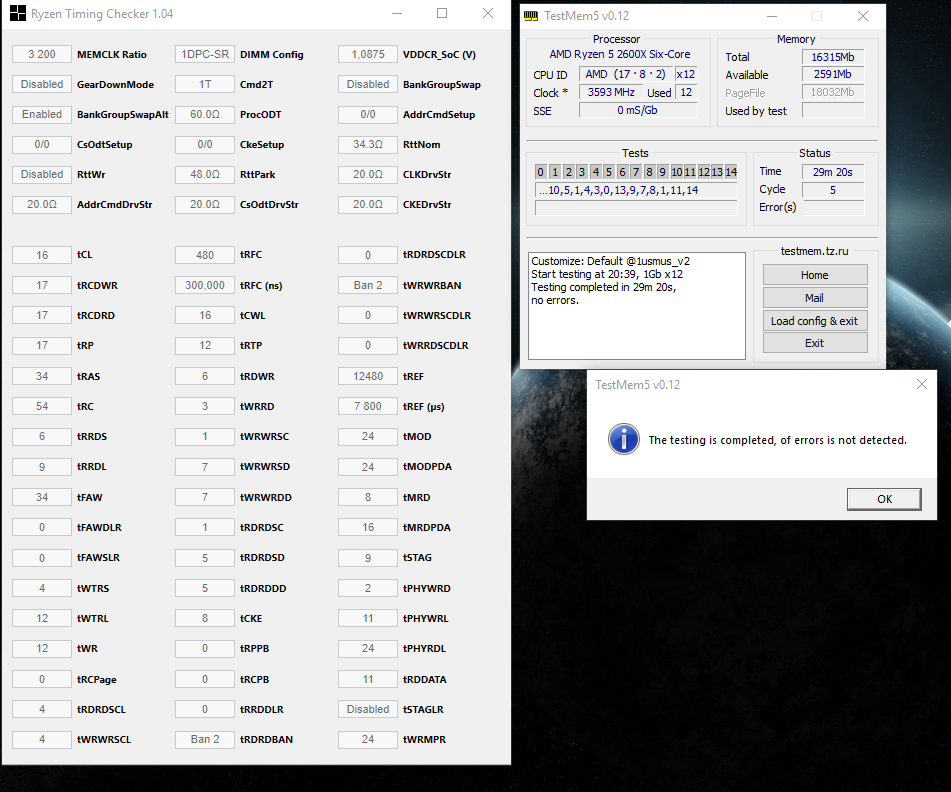Click the GearDownMode Disabled field
This screenshot has width=951, height=792.
click(42, 84)
